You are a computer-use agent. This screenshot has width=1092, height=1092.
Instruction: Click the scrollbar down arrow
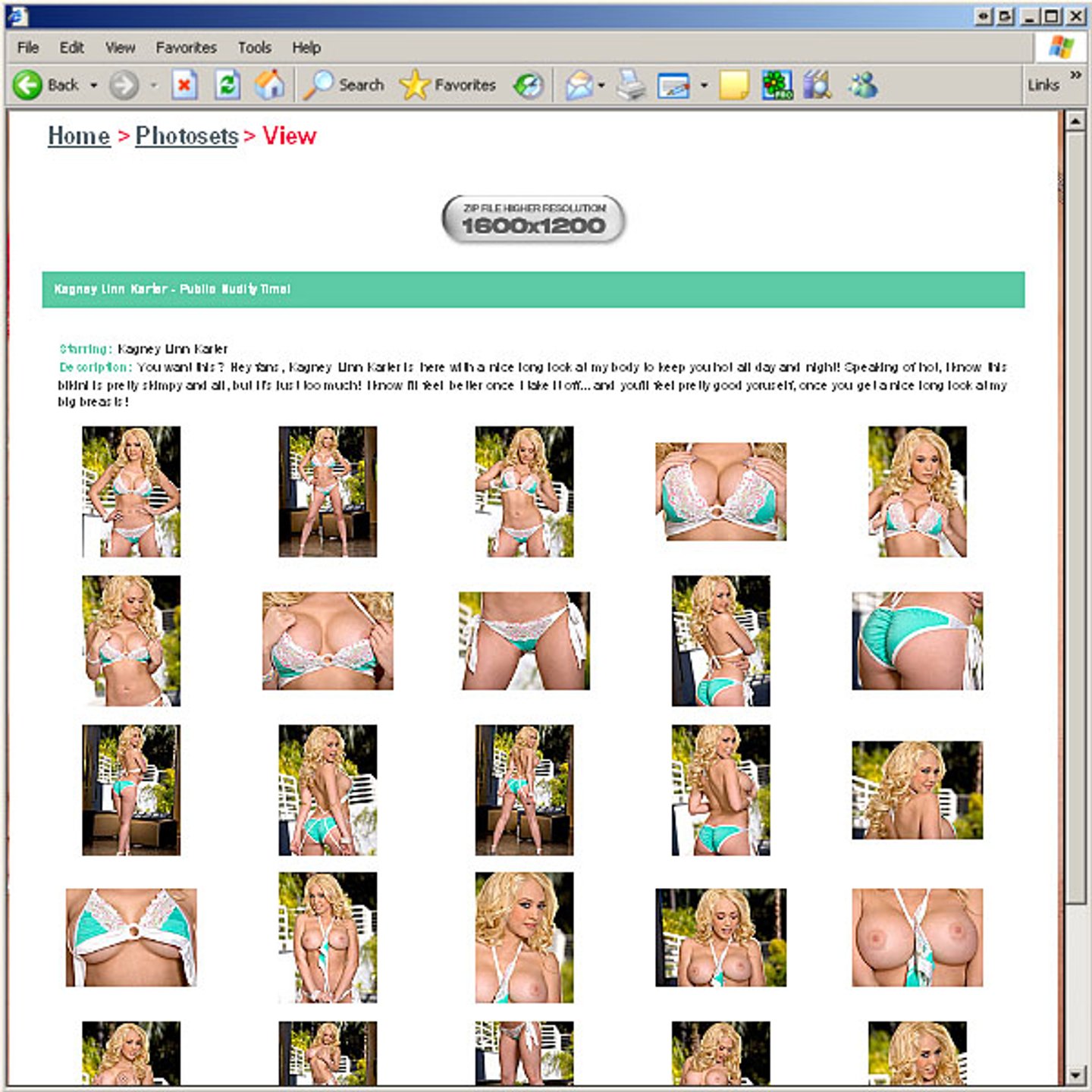tap(1075, 1075)
